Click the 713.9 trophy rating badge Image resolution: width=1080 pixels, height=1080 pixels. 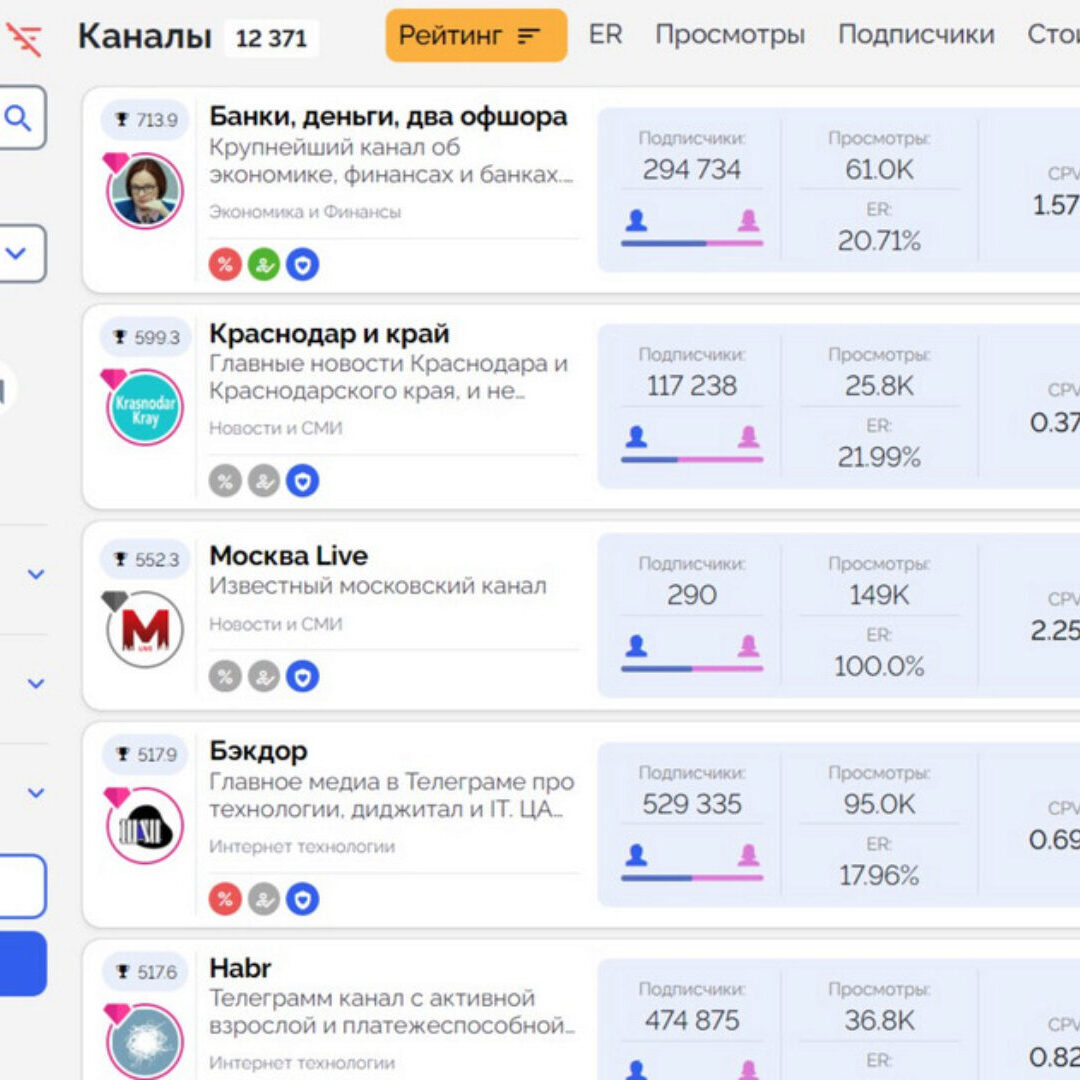pyautogui.click(x=146, y=120)
